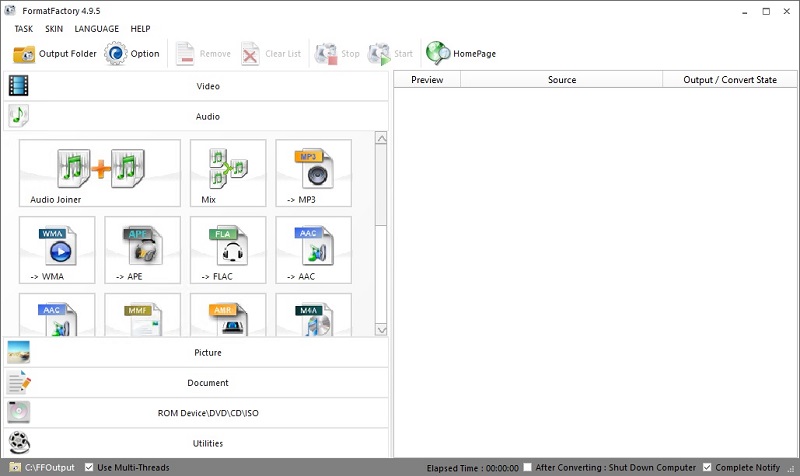Select the -> APE converter
This screenshot has height=476, width=800.
(143, 250)
